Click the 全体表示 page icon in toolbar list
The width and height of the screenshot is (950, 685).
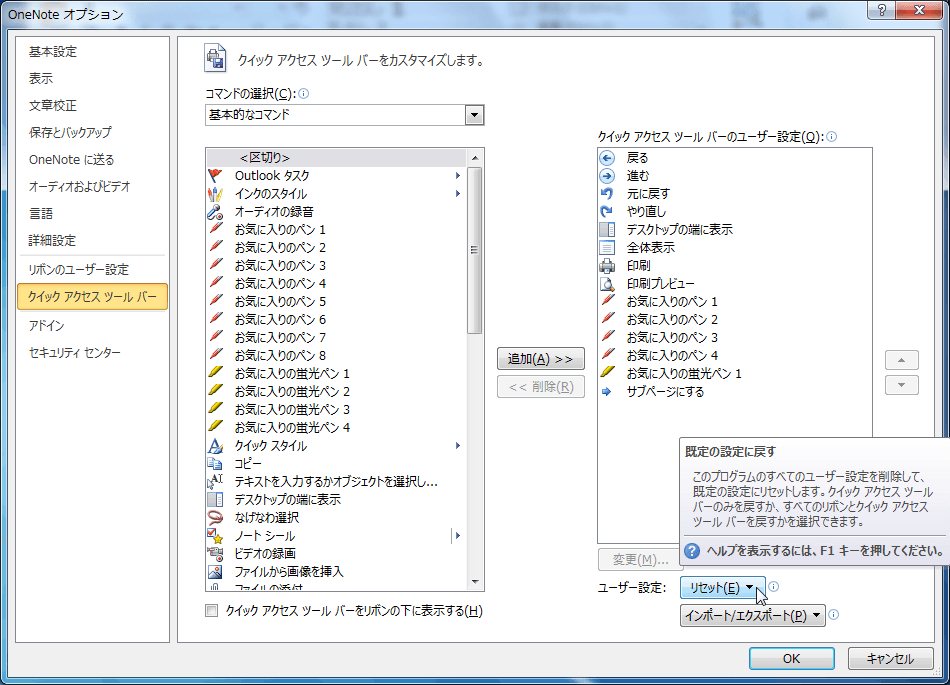pyautogui.click(x=607, y=248)
